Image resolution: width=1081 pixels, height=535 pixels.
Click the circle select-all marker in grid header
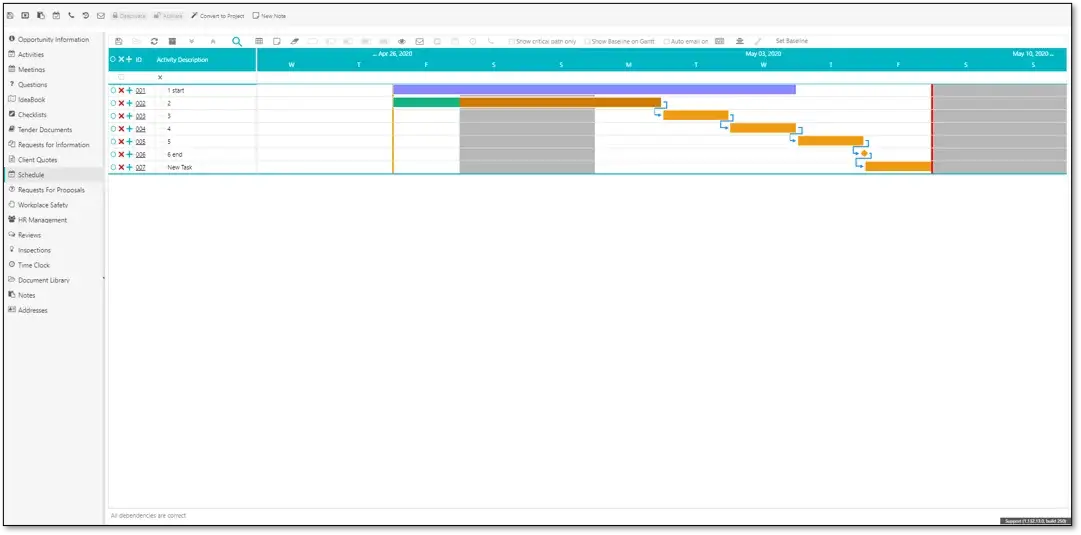(113, 59)
